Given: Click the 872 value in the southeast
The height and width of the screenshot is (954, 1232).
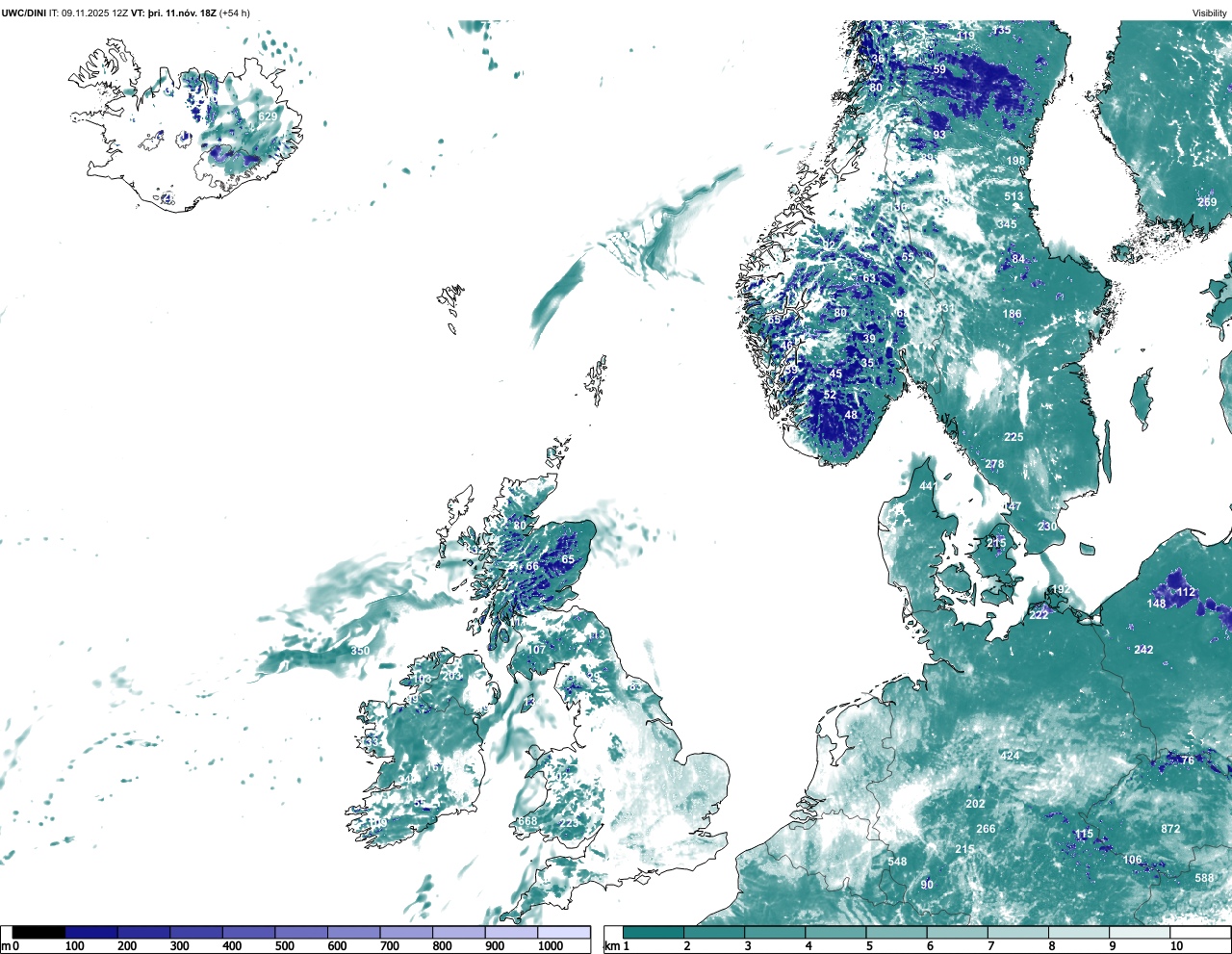Looking at the screenshot, I should [x=1170, y=829].
